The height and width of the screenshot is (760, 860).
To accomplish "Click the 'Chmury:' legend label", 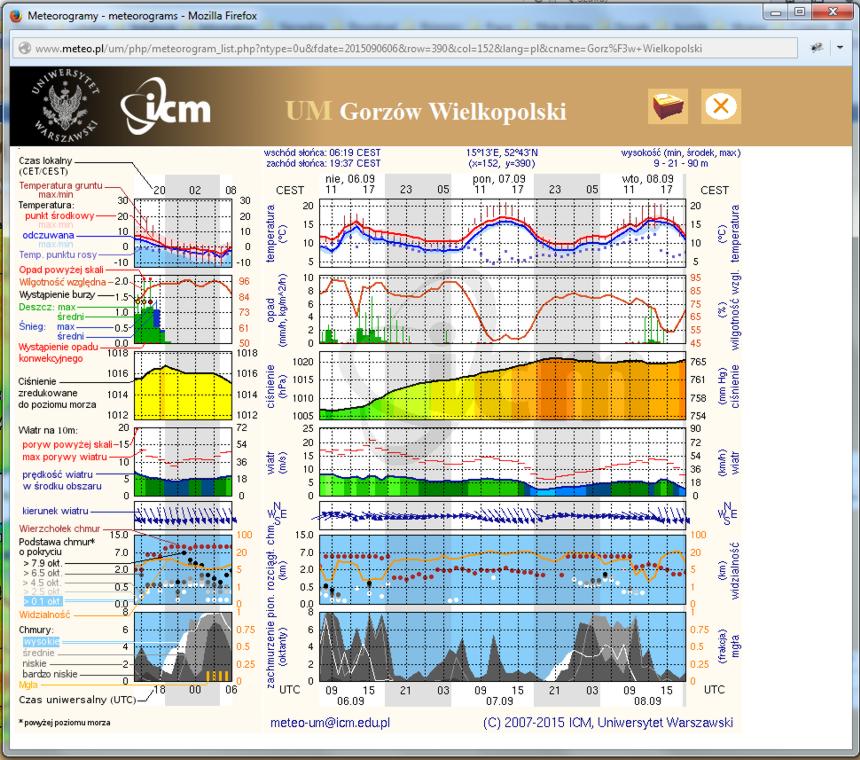I will [36, 629].
